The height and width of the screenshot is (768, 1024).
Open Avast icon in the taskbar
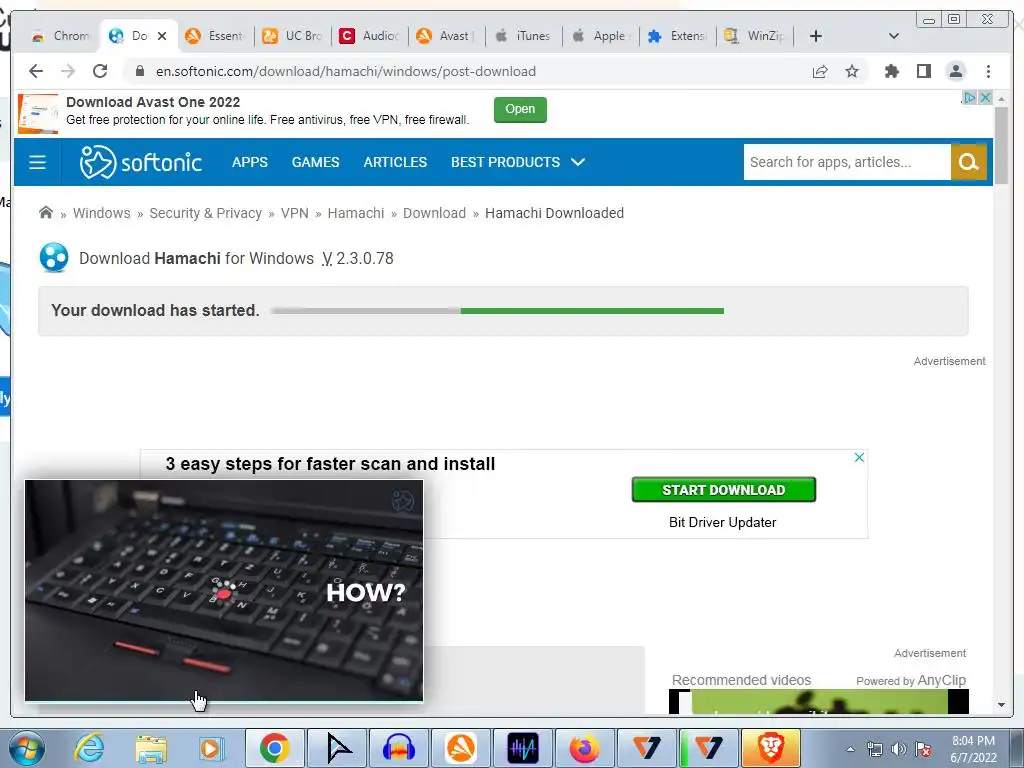pyautogui.click(x=461, y=748)
